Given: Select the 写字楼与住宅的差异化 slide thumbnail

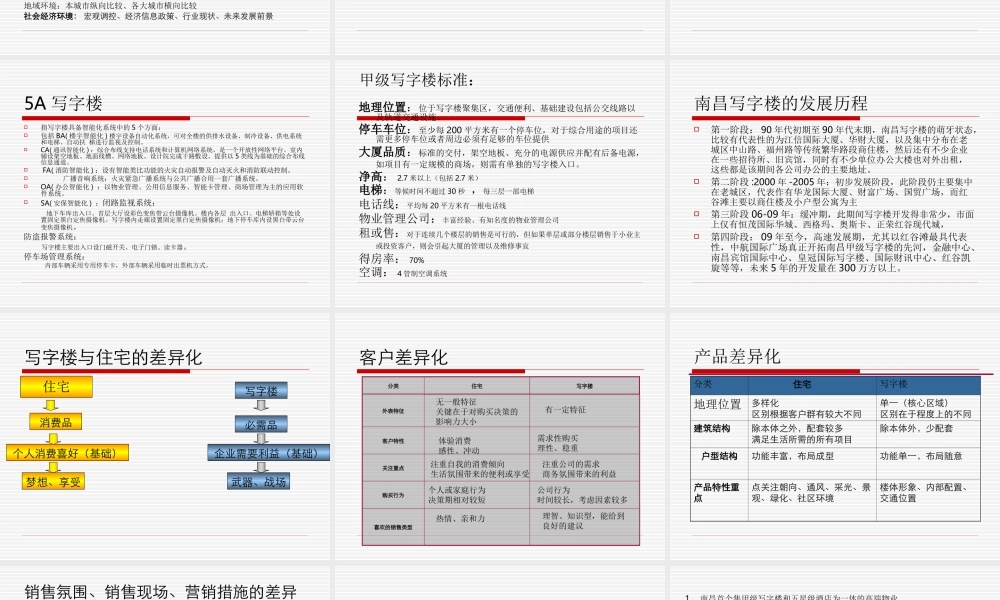Looking at the screenshot, I should click(165, 437).
